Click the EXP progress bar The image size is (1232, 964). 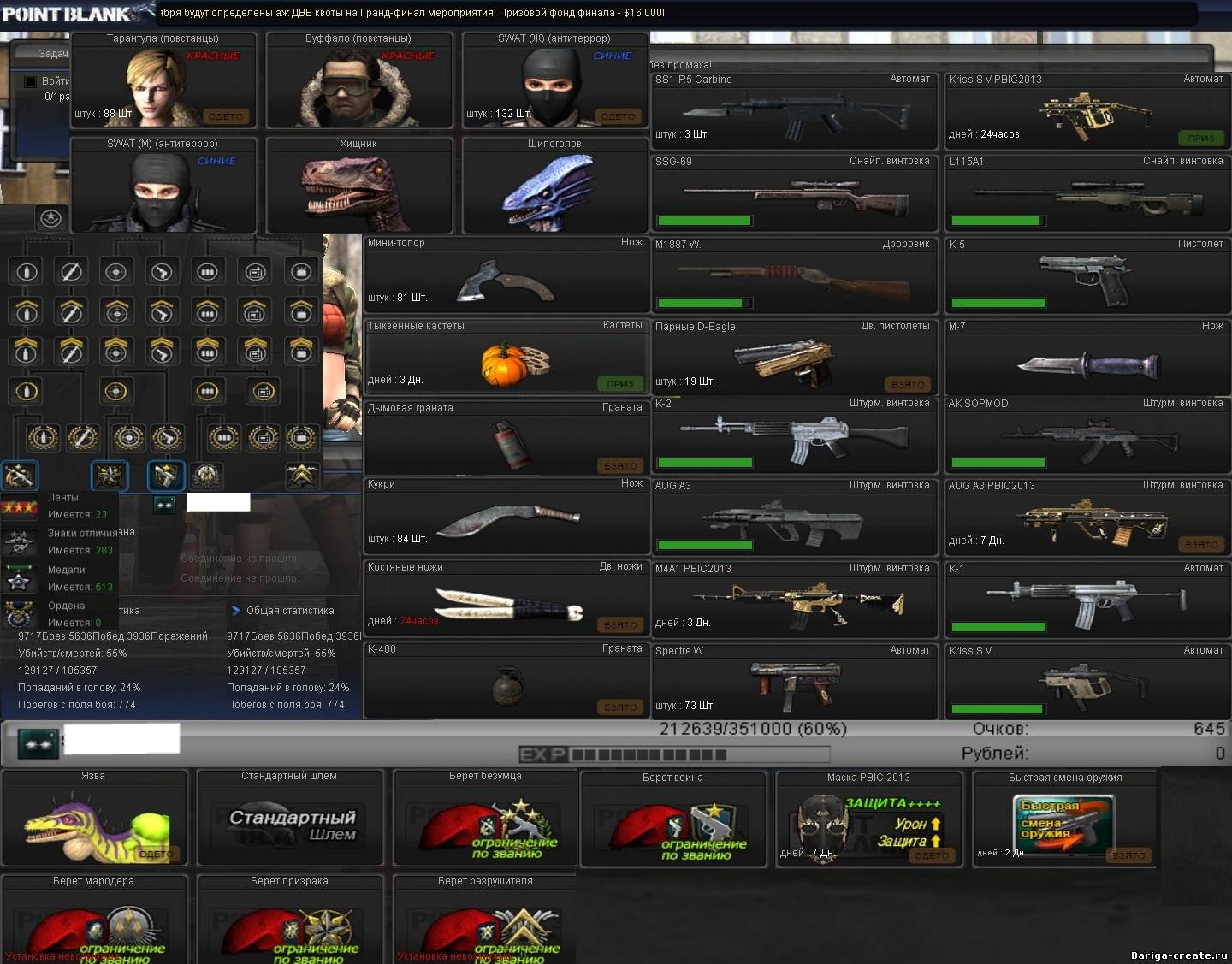pos(674,754)
